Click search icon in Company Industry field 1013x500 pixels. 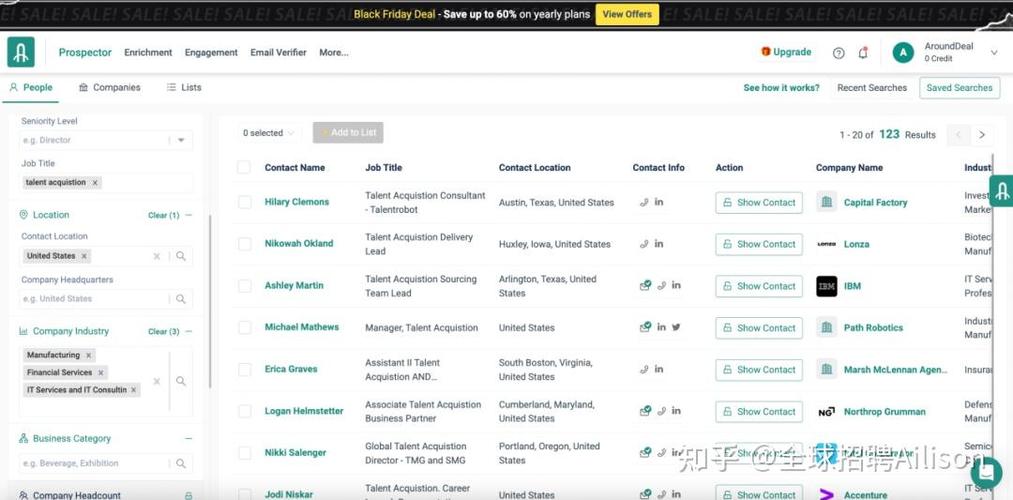coord(181,381)
